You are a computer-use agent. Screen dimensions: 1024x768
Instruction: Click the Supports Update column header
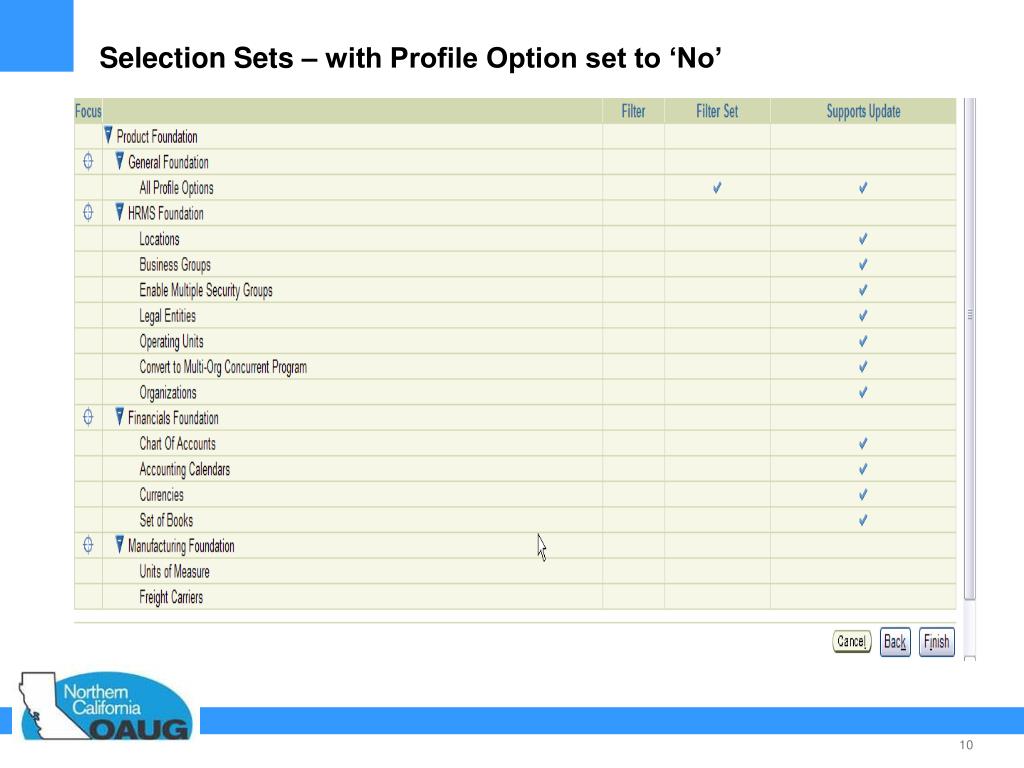pos(863,112)
